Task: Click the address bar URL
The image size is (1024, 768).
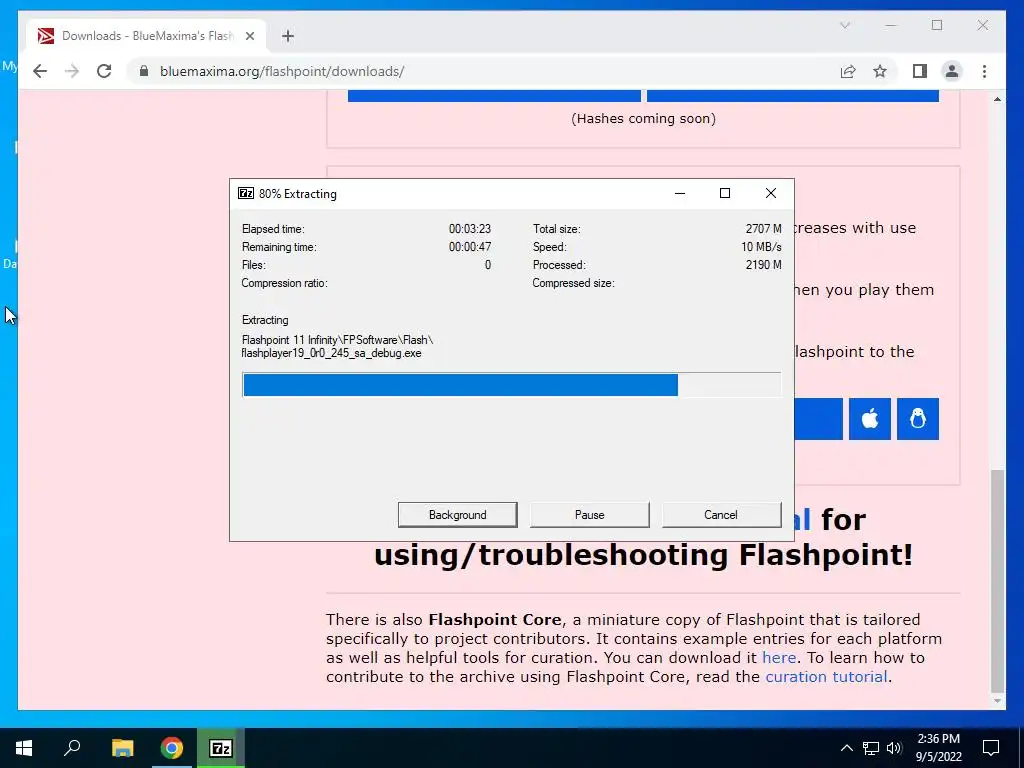Action: [x=282, y=71]
